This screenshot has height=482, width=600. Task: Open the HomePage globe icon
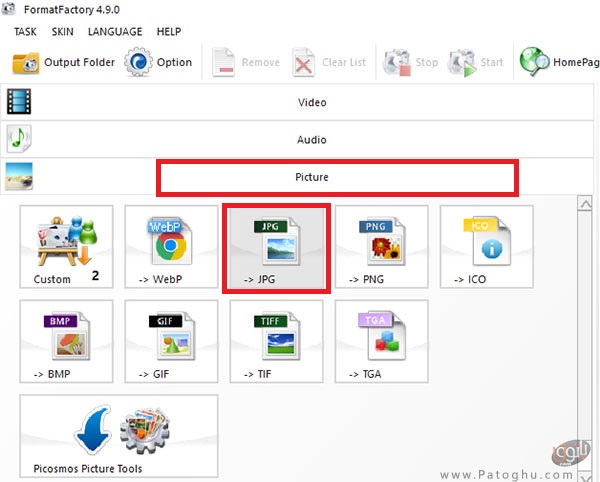[x=535, y=61]
